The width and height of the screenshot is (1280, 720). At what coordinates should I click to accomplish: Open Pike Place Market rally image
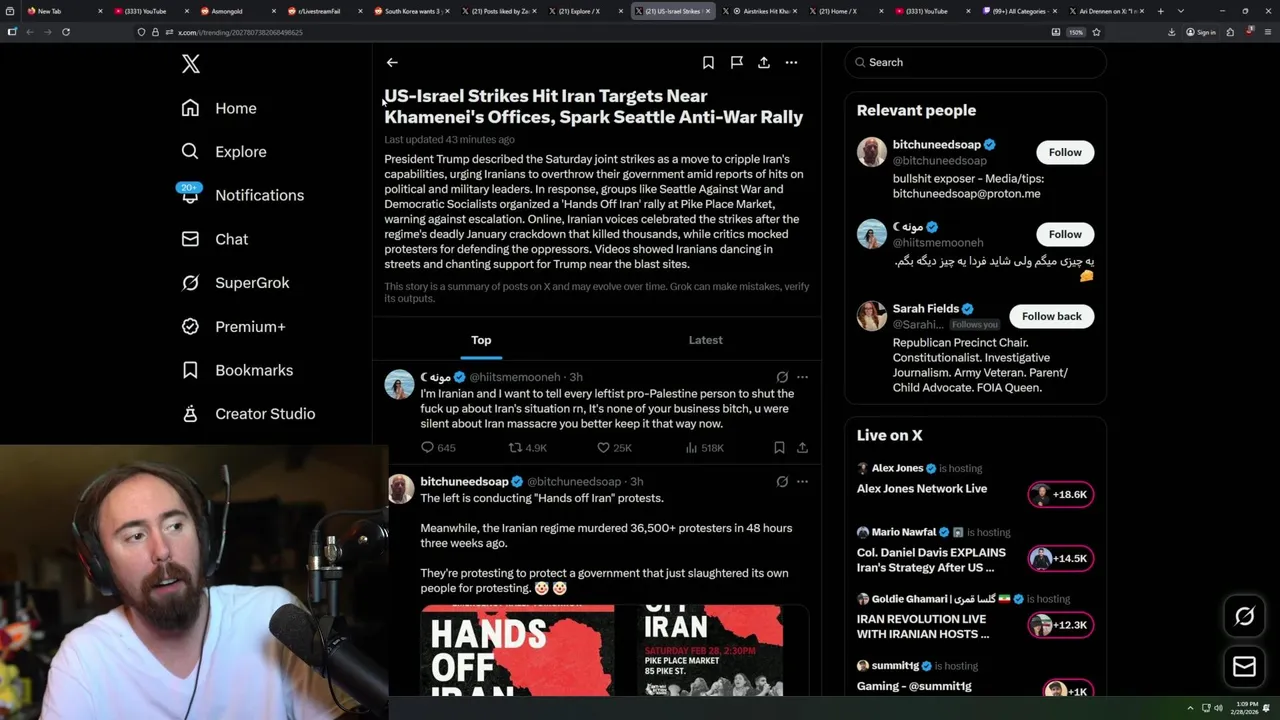[710, 650]
